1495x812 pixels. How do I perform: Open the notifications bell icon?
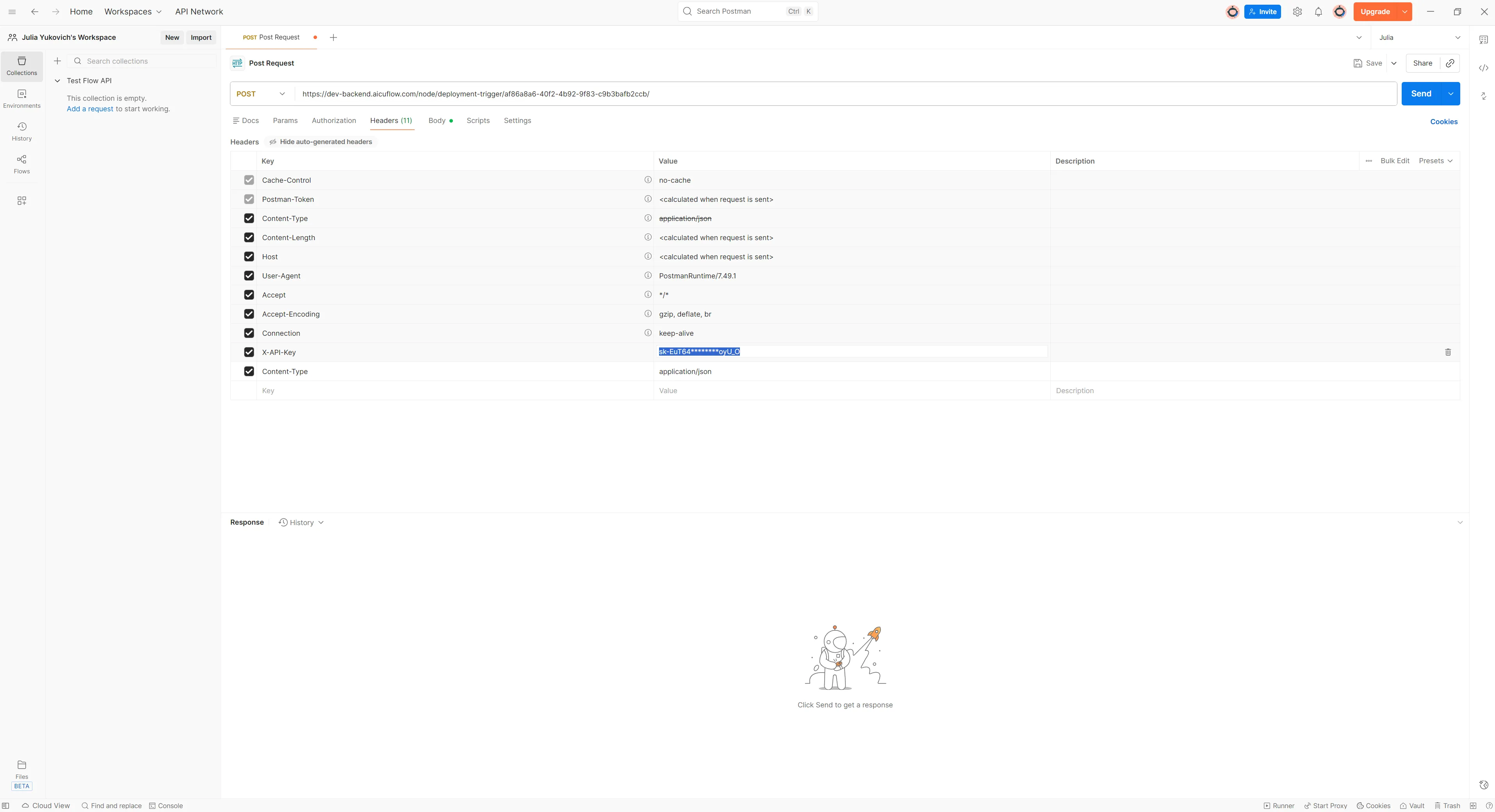click(x=1318, y=12)
